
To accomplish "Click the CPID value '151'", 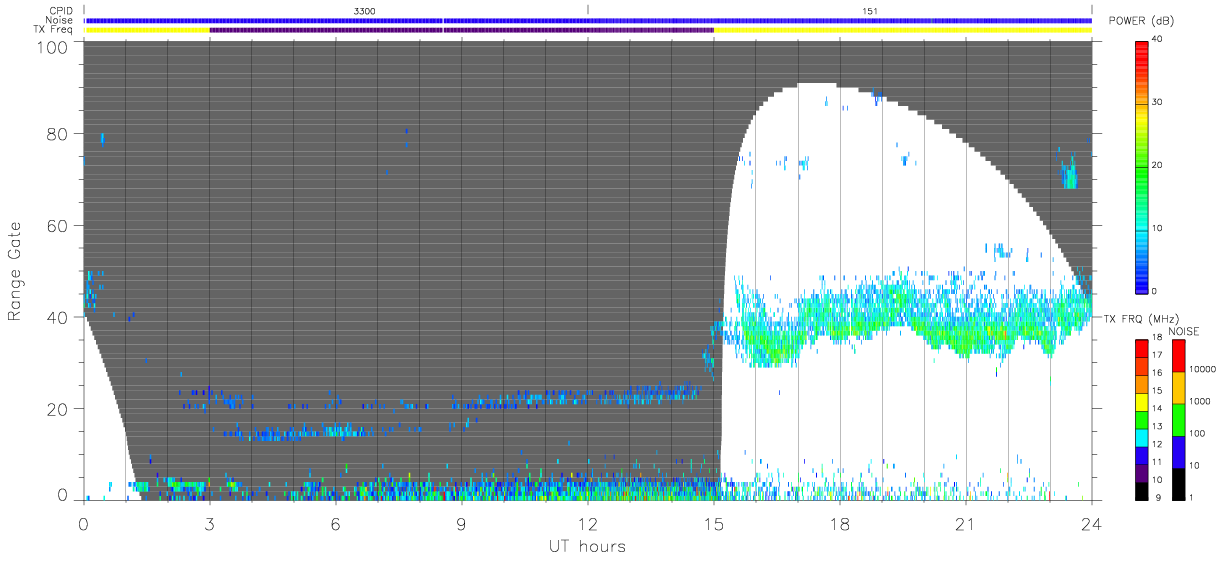I will [870, 10].
